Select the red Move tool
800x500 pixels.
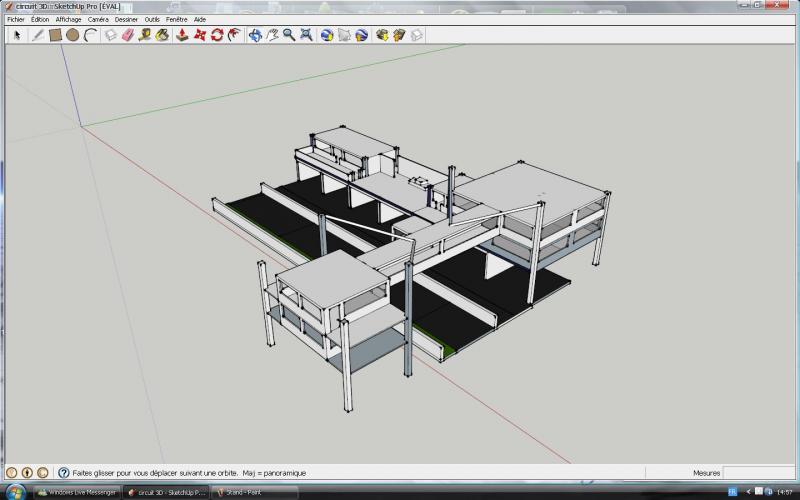(200, 35)
